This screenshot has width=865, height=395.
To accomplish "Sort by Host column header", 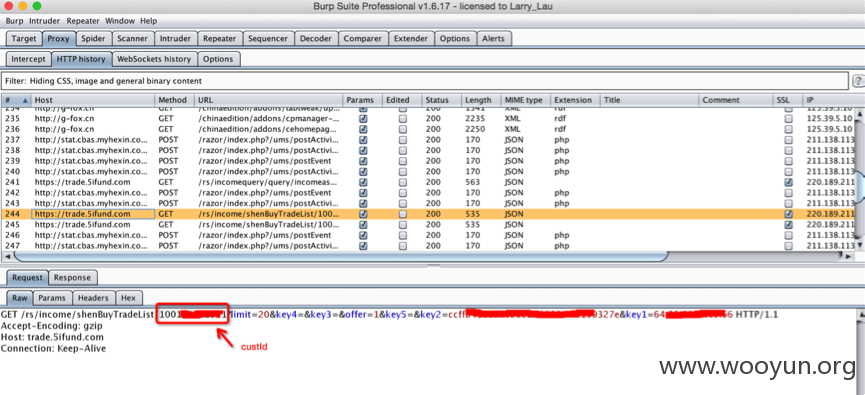I will (x=93, y=100).
